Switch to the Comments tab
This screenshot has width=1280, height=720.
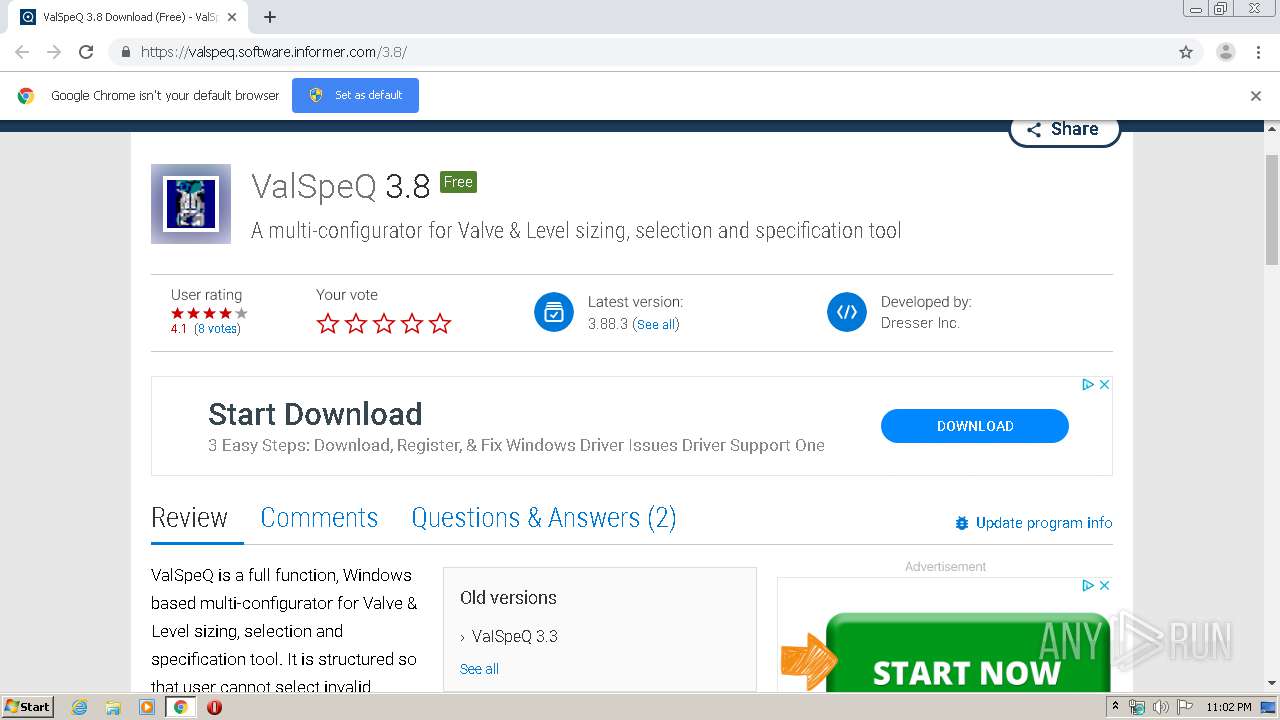pos(319,518)
